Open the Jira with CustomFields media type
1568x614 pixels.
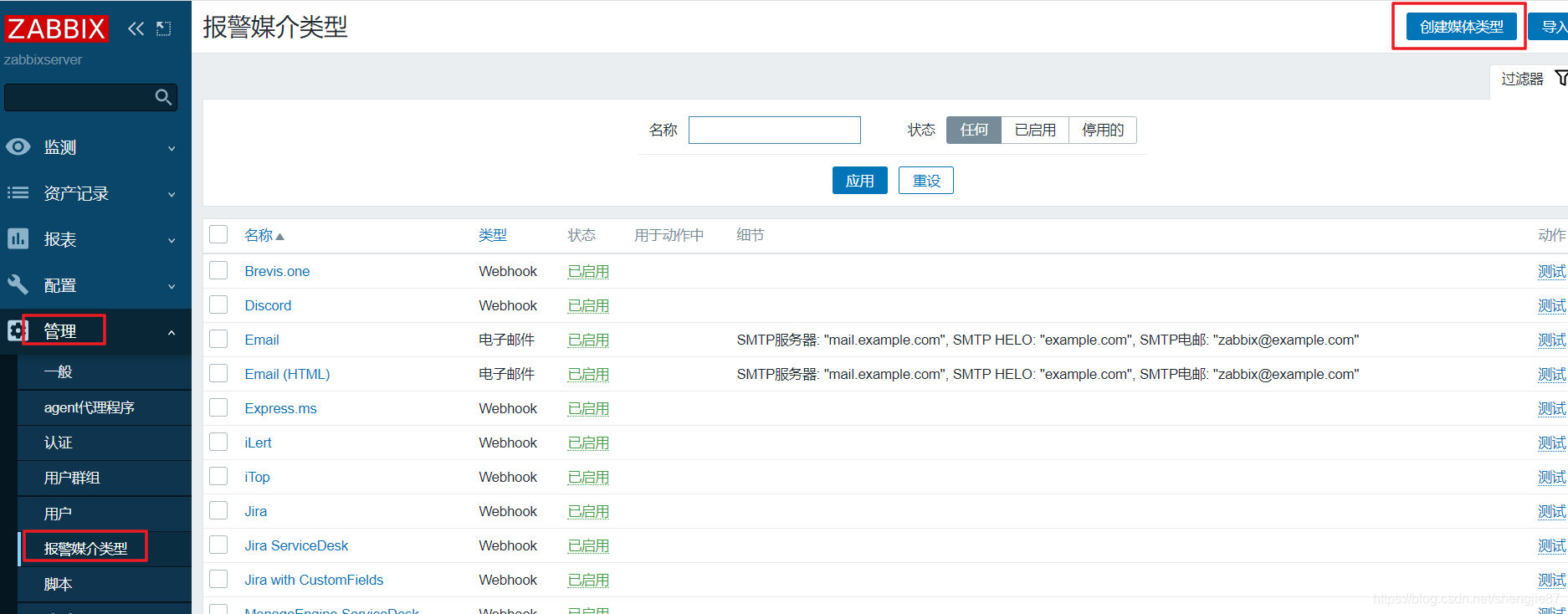[x=314, y=580]
